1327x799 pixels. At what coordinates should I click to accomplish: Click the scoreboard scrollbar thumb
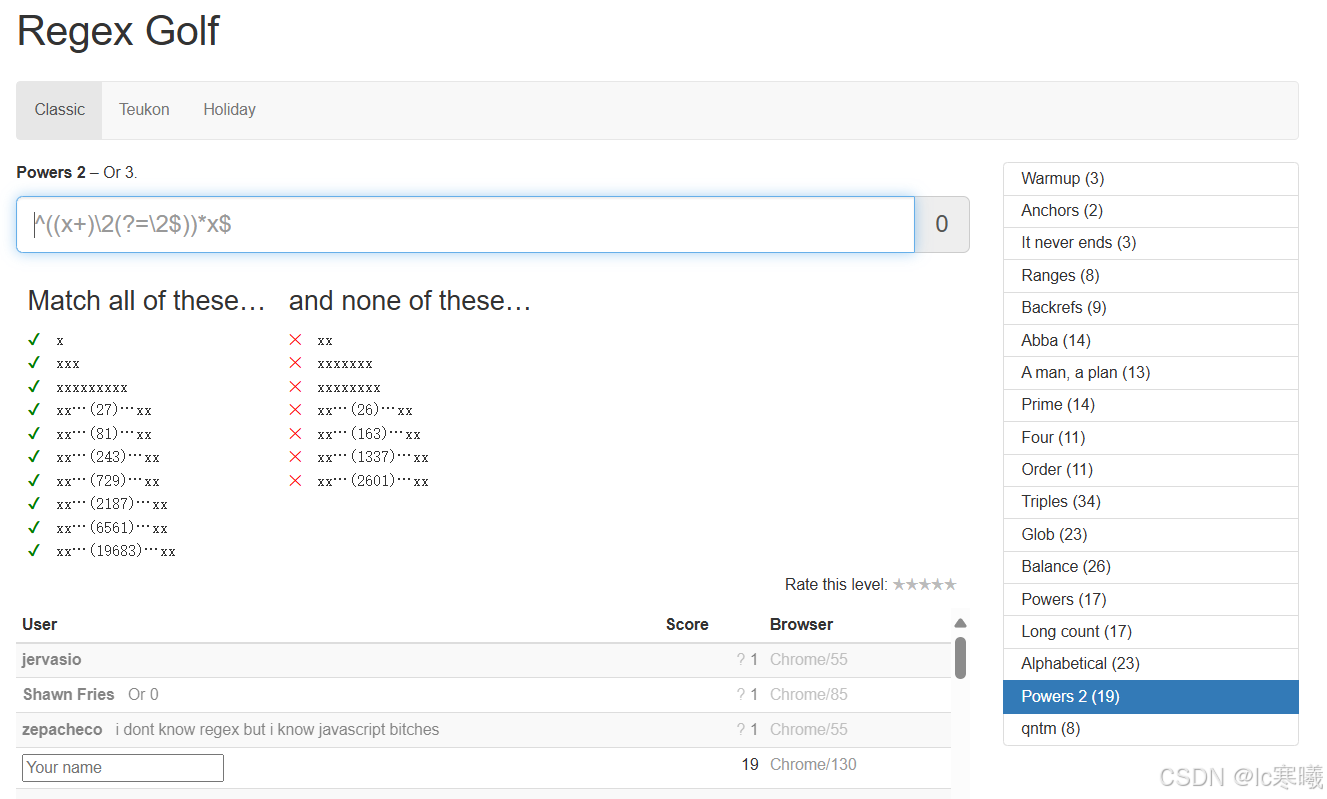pos(960,657)
